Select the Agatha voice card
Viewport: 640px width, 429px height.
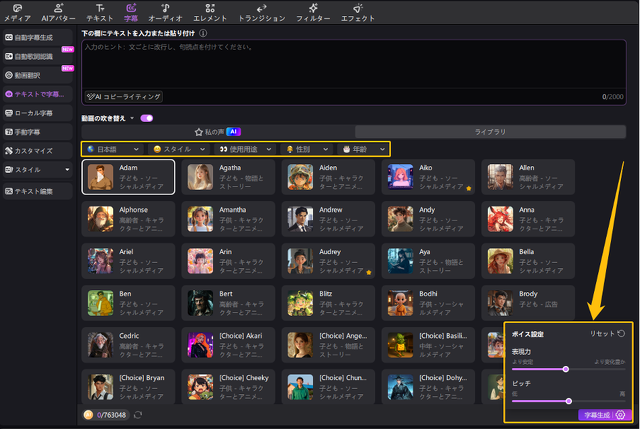point(228,177)
